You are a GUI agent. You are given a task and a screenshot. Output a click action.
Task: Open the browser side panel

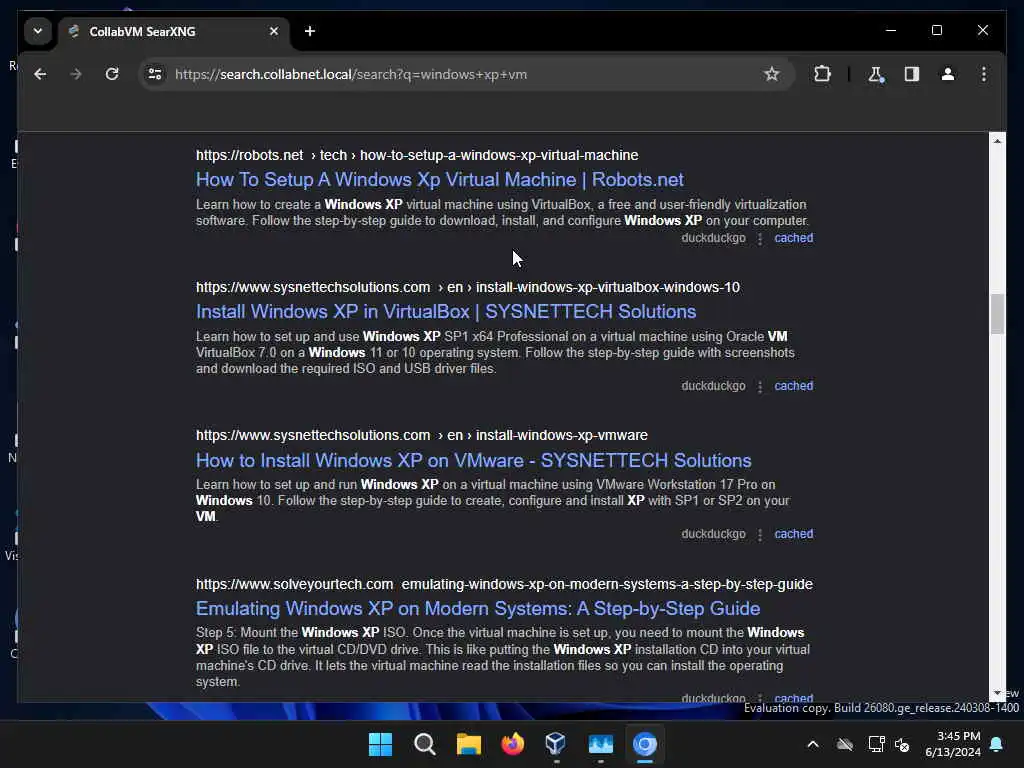tap(912, 74)
